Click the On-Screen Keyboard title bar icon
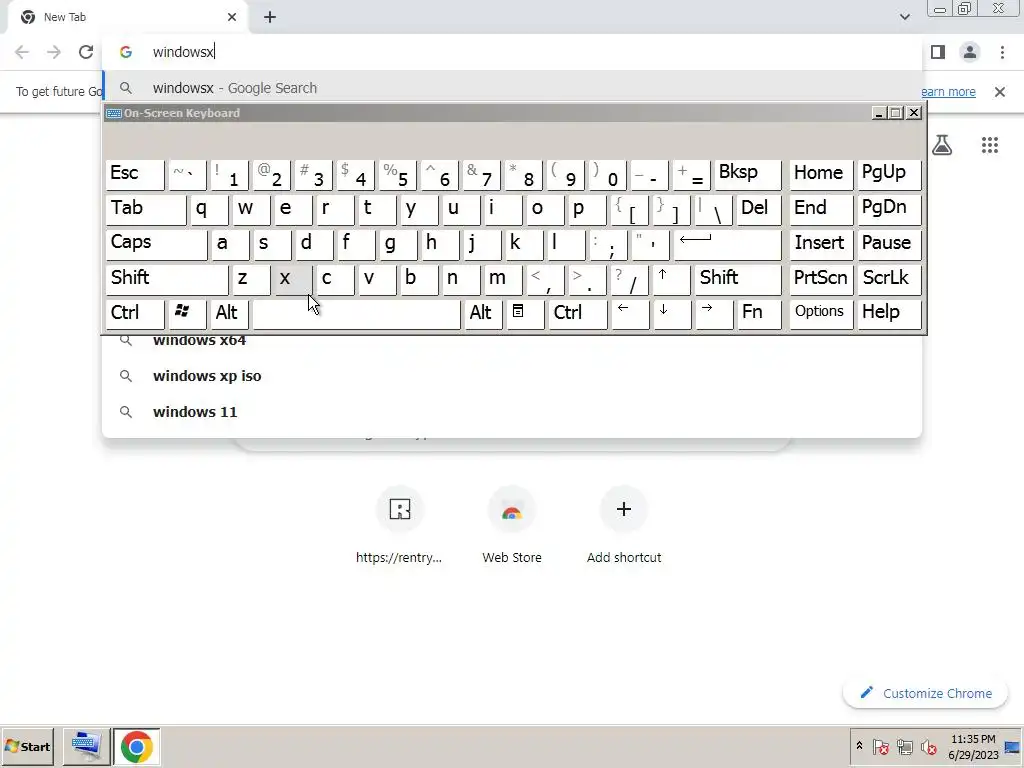The image size is (1024, 768). pos(114,113)
